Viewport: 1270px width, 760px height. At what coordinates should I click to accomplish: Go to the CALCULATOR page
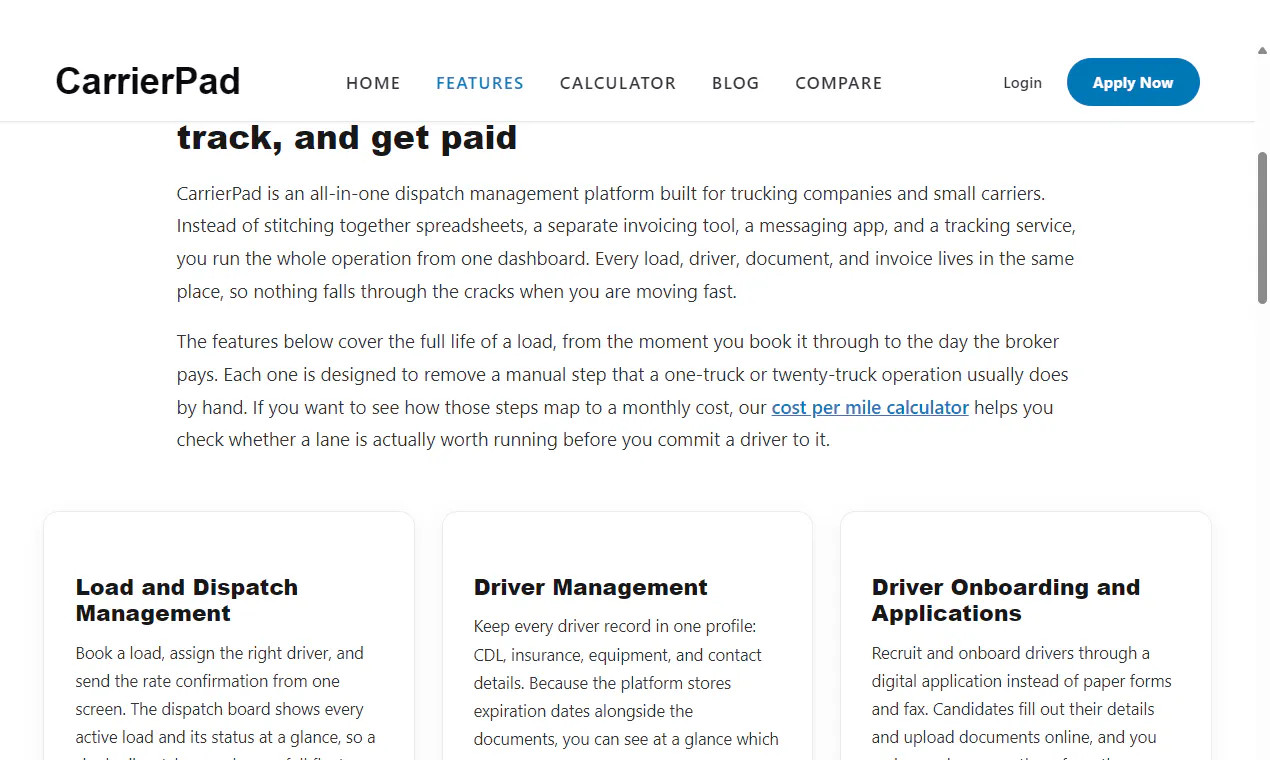(x=618, y=83)
